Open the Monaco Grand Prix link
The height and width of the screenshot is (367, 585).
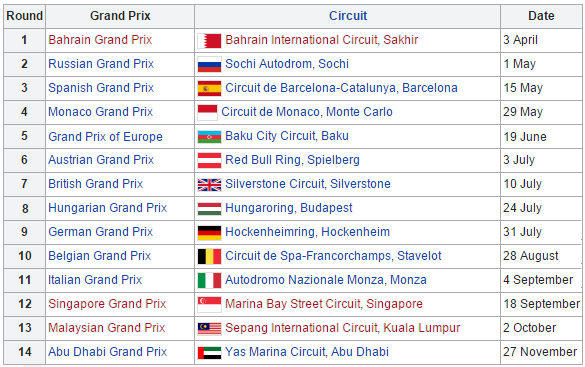tap(100, 112)
